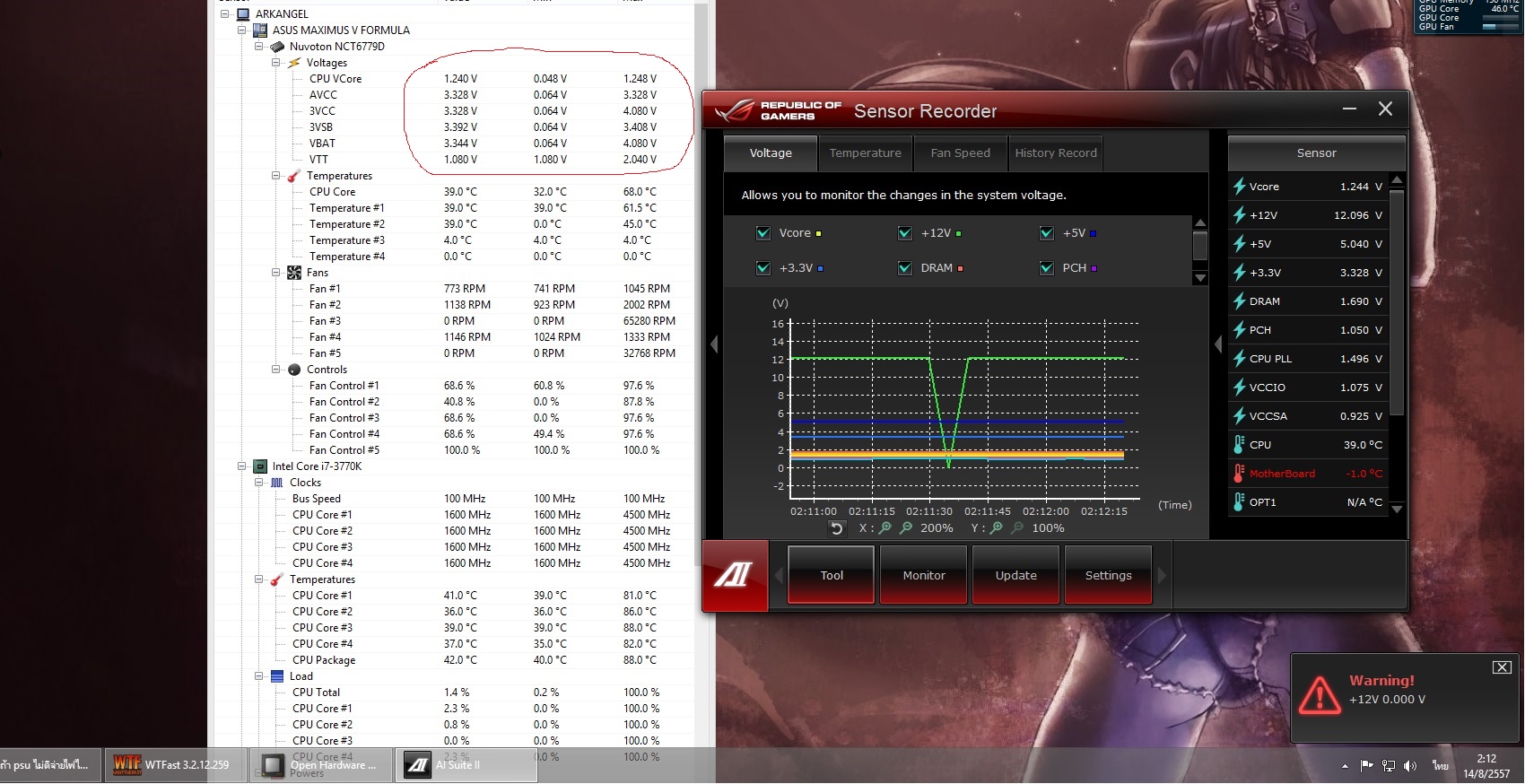Dismiss the +12V warning popup

click(1502, 667)
